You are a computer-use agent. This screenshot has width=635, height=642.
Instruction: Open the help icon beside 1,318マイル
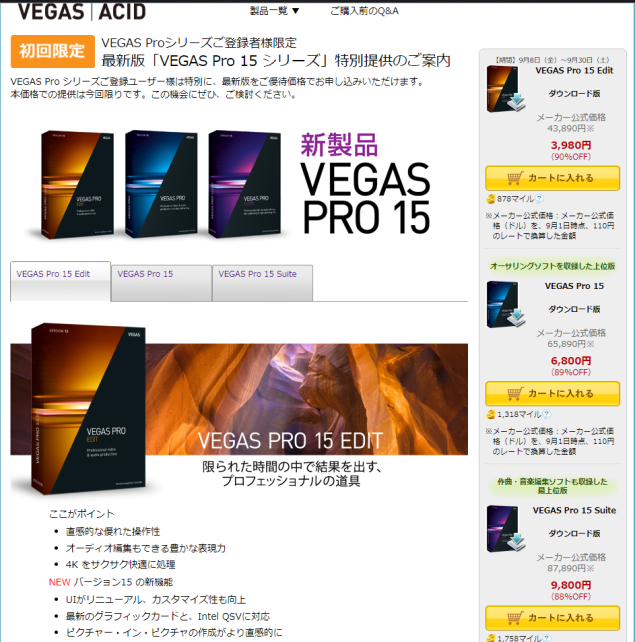tap(547, 414)
